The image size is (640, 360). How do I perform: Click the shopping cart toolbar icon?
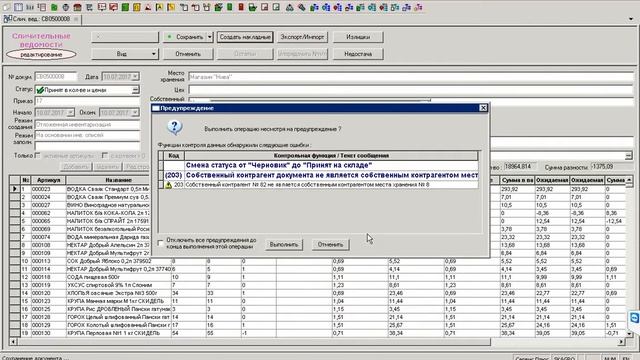pyautogui.click(x=89, y=7)
